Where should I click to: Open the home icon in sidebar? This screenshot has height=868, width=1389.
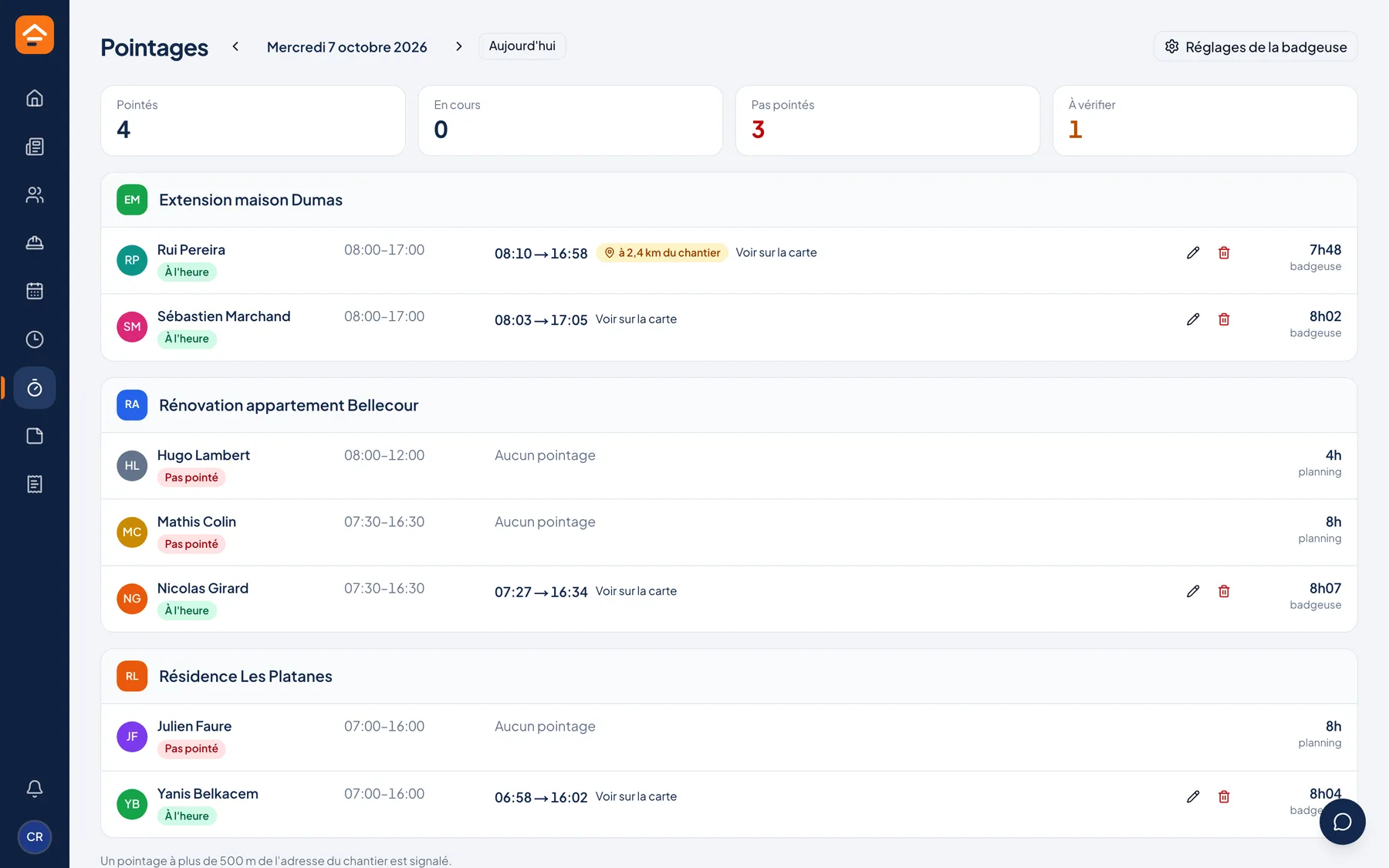(x=35, y=98)
